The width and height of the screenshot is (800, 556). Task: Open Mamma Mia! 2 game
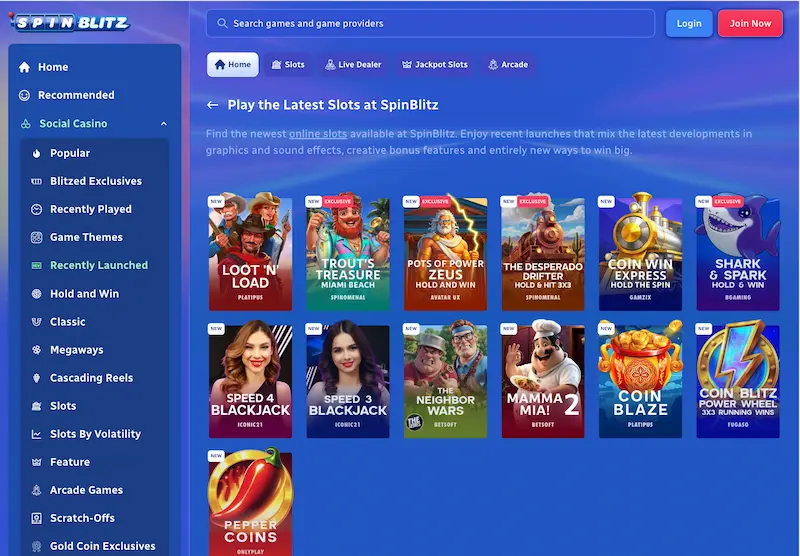pyautogui.click(x=543, y=379)
